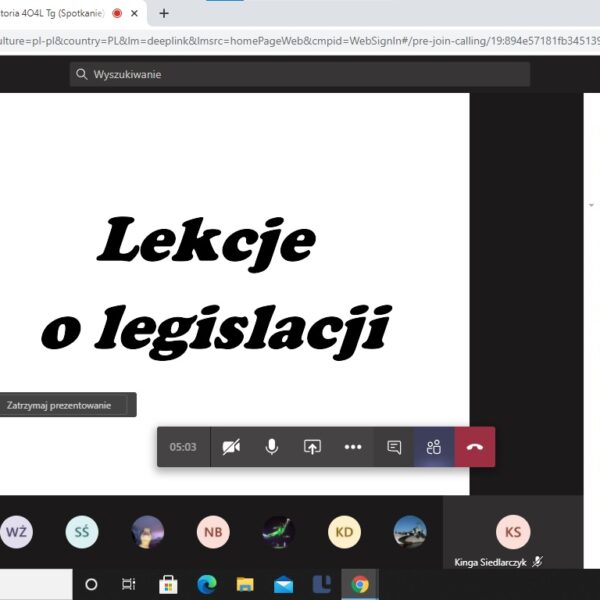600x600 pixels.
Task: Turn on camera in meeting toolbar
Action: 231,447
